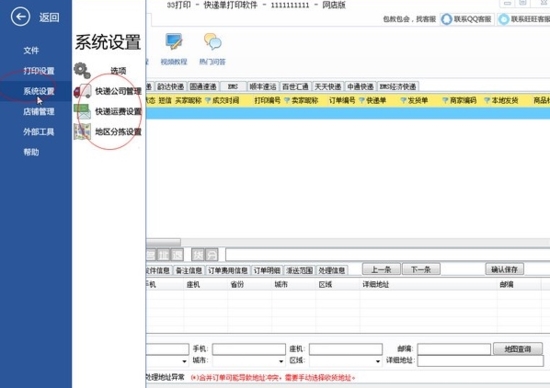This screenshot has width=550, height=388.
Task: Expand the 区域 dropdown
Action: coord(378,361)
